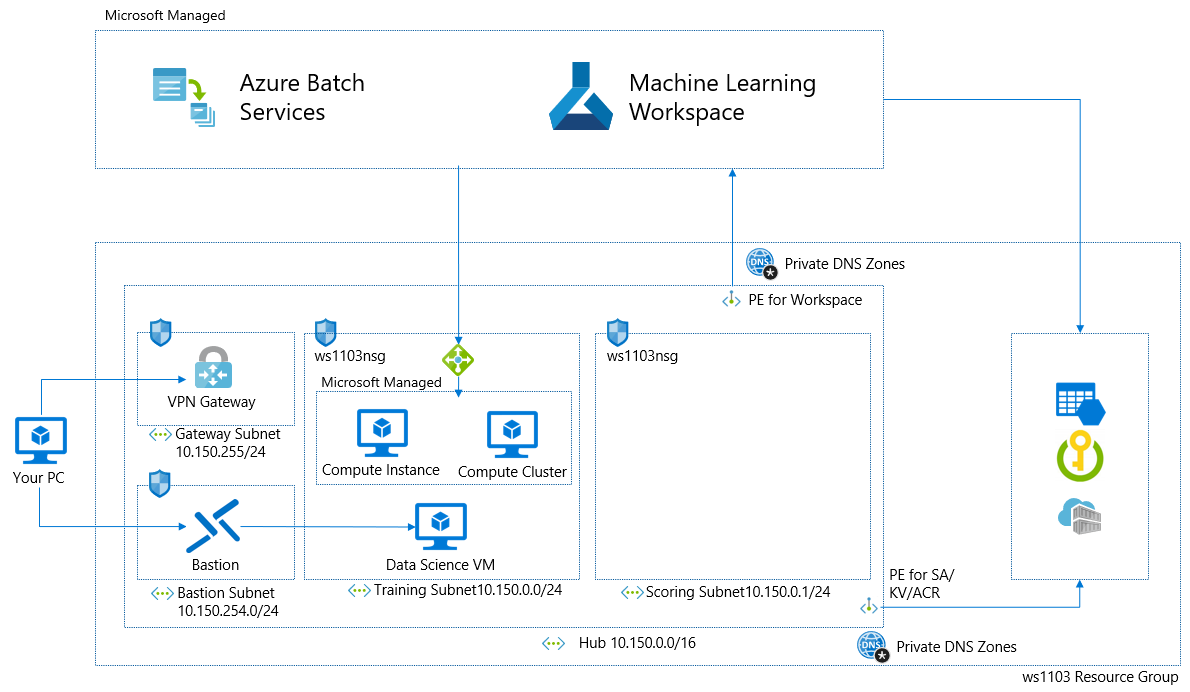
Task: Click 'ws1103nsg' label in Training Subnet
Action: [x=350, y=356]
